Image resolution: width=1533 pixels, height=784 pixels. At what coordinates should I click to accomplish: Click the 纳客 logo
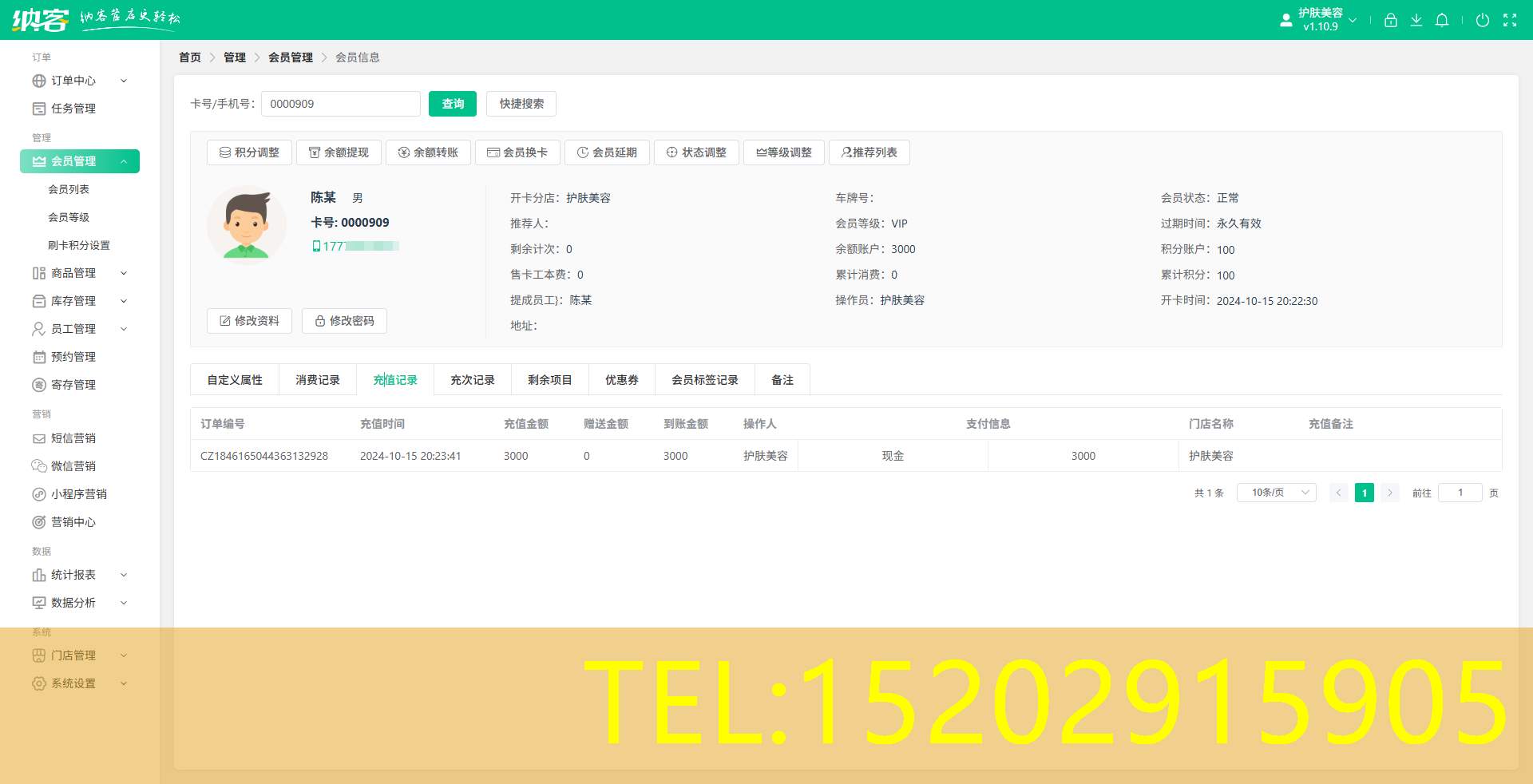[x=40, y=19]
